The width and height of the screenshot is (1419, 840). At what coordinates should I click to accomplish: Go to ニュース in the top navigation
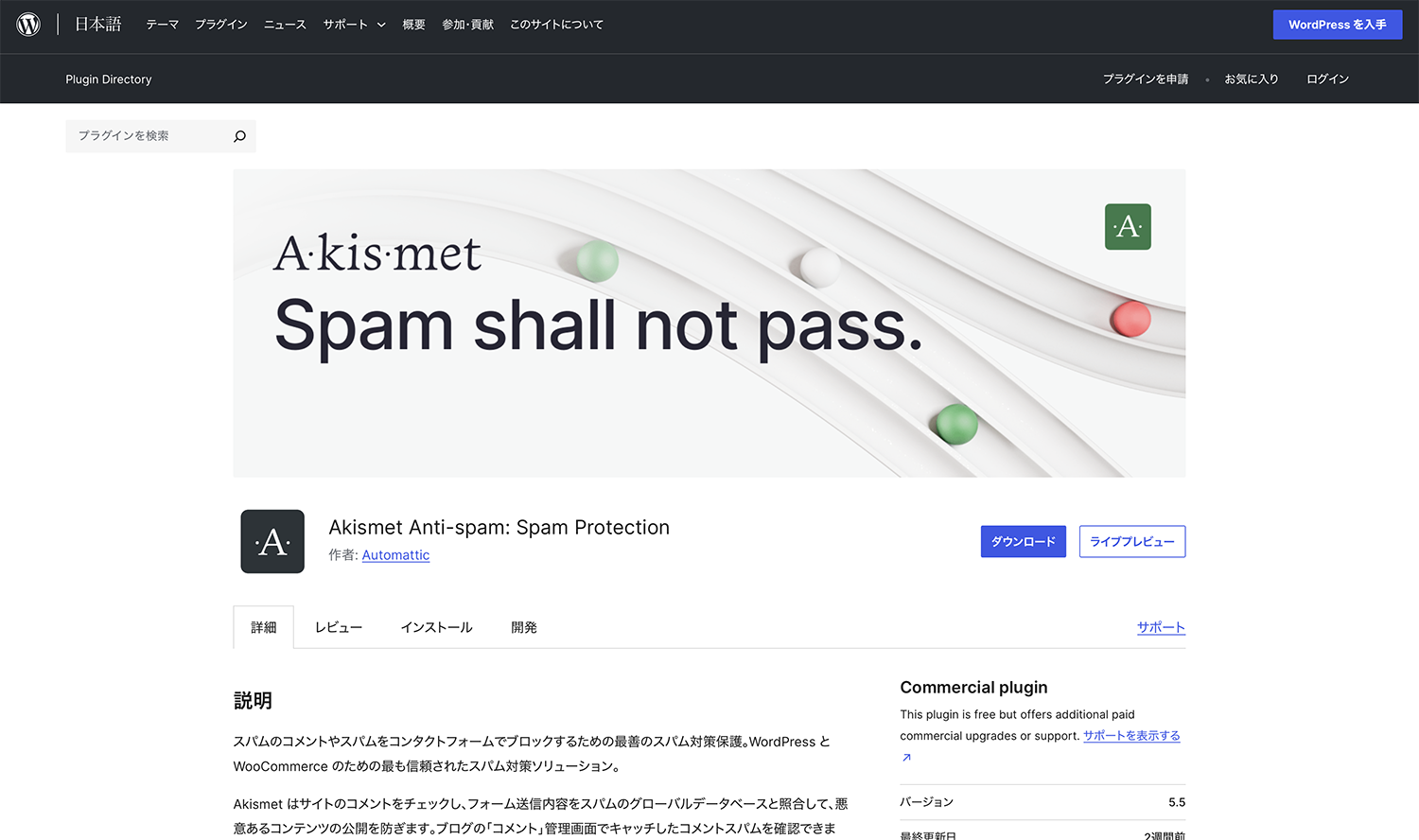pos(285,25)
